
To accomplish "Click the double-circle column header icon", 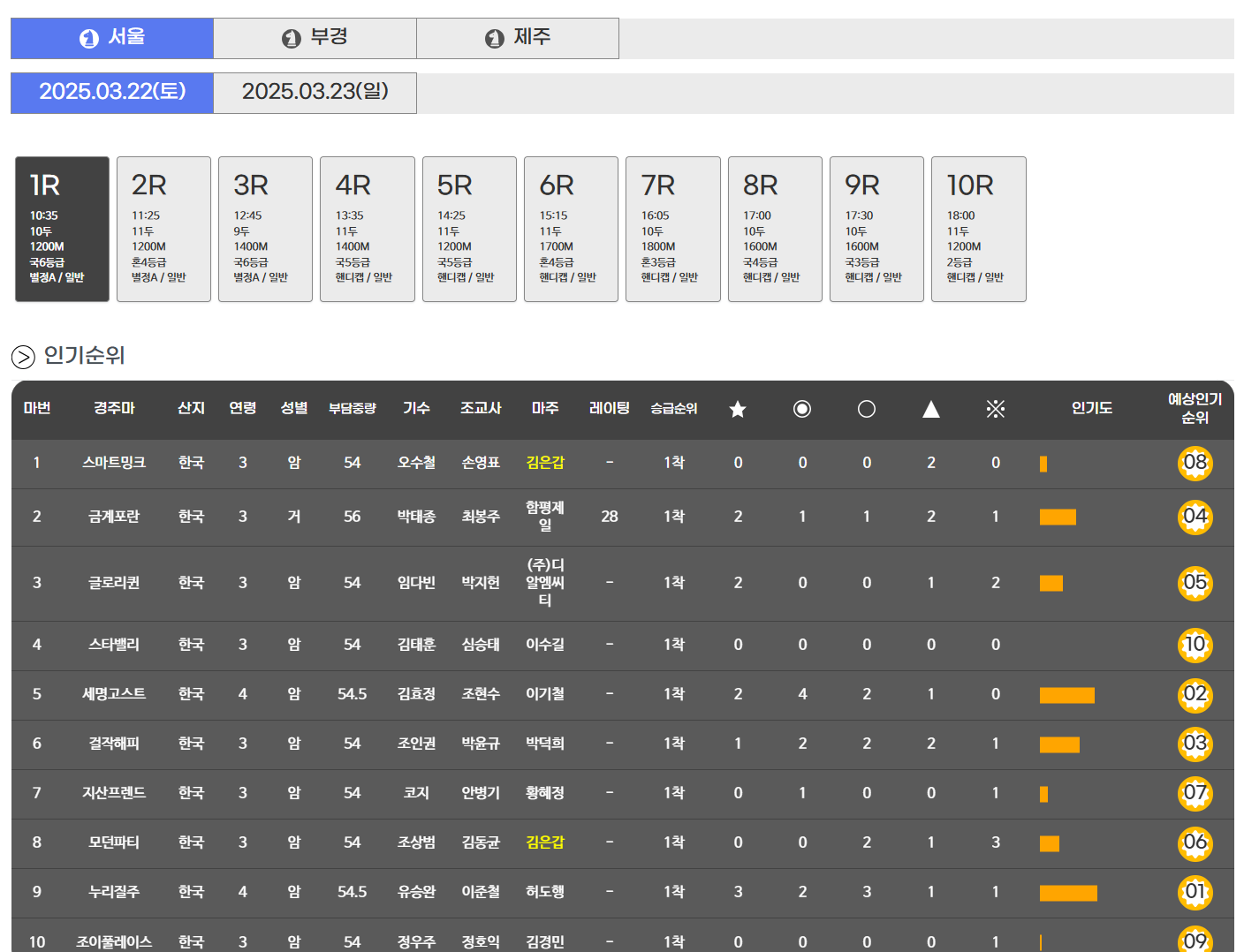I will point(802,409).
